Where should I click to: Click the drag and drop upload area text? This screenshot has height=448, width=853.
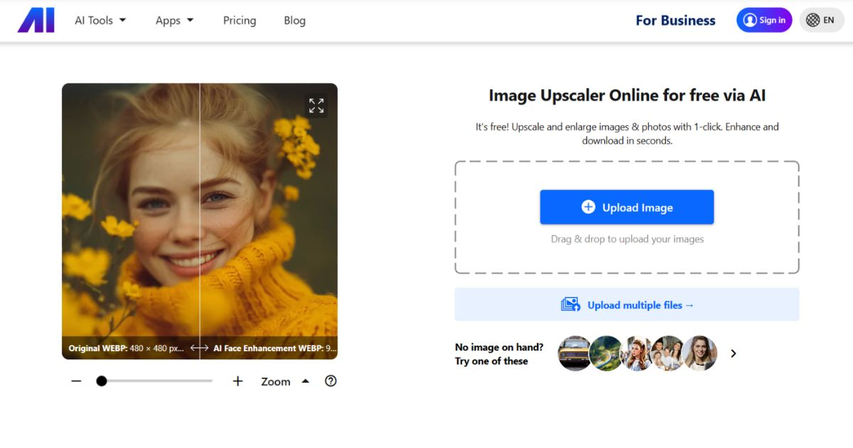pyautogui.click(x=627, y=239)
